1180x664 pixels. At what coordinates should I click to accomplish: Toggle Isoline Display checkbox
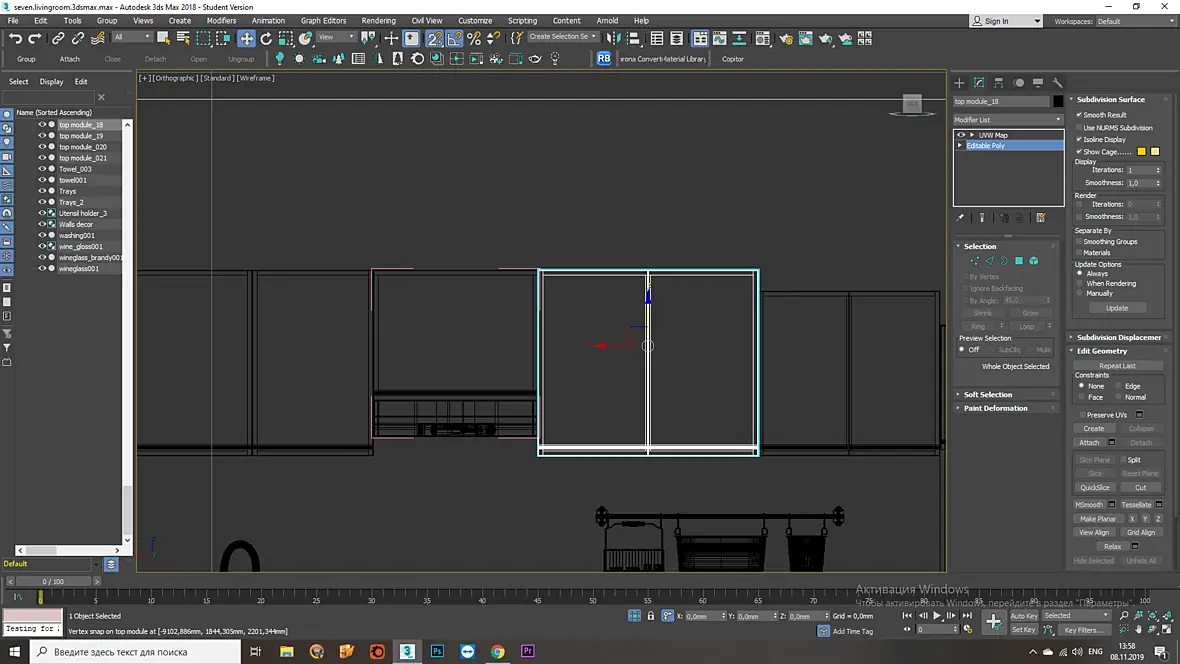click(1079, 139)
